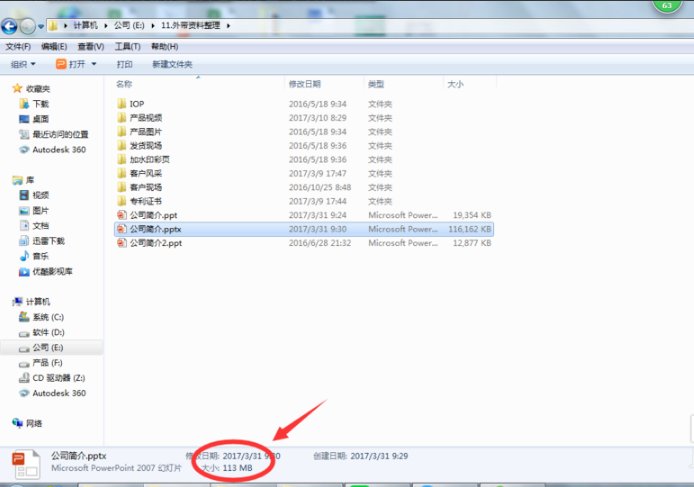The width and height of the screenshot is (694, 487).
Task: Open the 音乐 library
Action: pos(40,256)
